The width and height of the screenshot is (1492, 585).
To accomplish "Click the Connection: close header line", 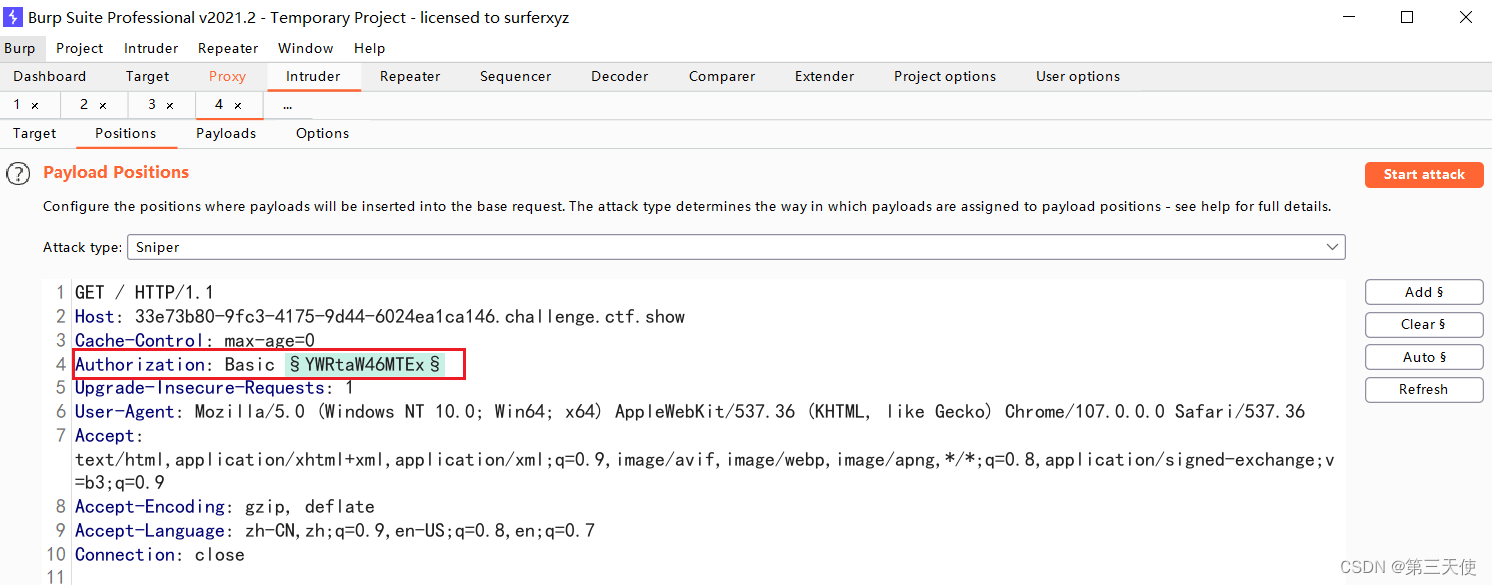I will click(x=160, y=555).
